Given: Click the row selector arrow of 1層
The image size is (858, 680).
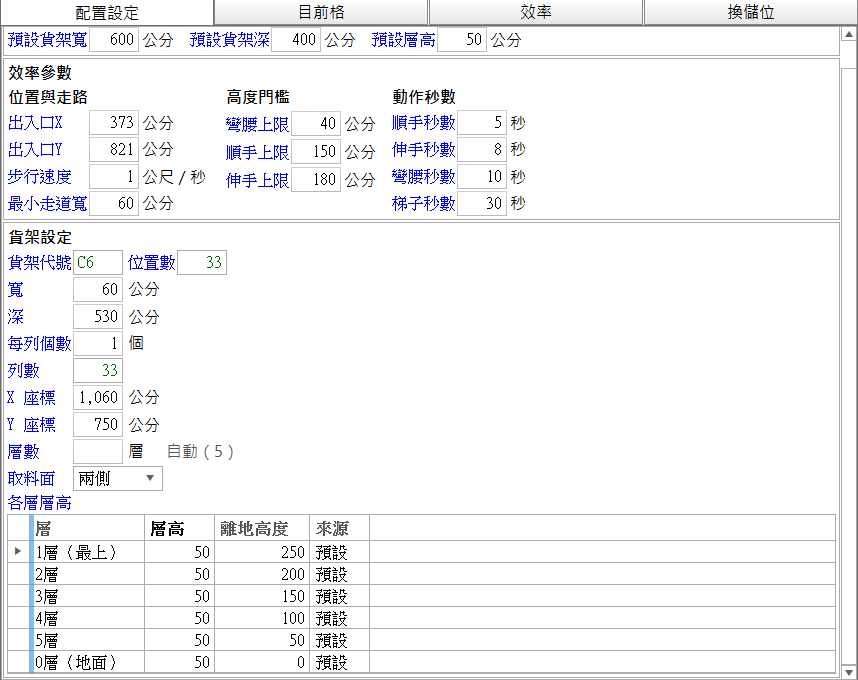Looking at the screenshot, I should (x=19, y=551).
